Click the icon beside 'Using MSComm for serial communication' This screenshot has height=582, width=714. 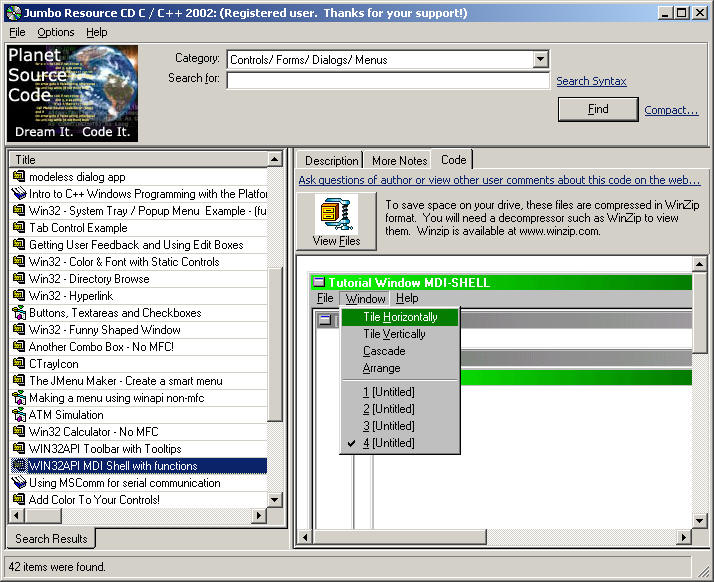click(x=19, y=482)
